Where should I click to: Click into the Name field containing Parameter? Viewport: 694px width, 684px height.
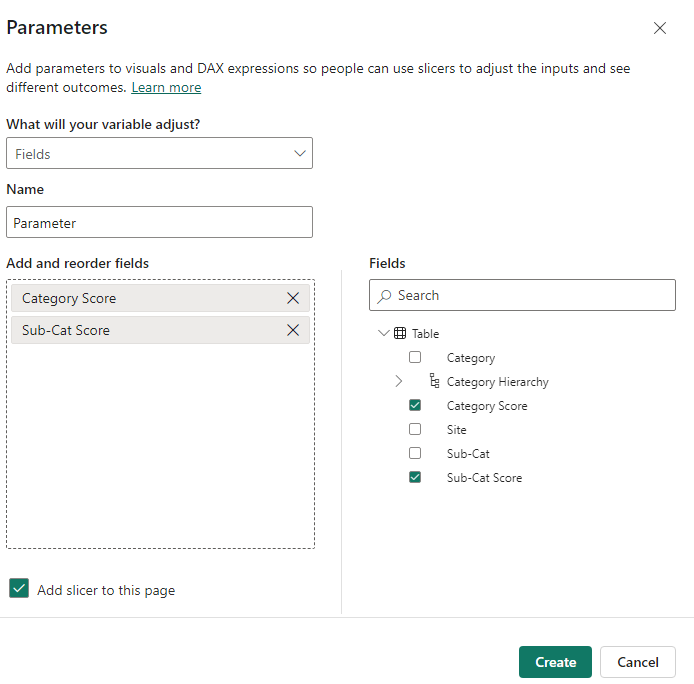coord(159,222)
